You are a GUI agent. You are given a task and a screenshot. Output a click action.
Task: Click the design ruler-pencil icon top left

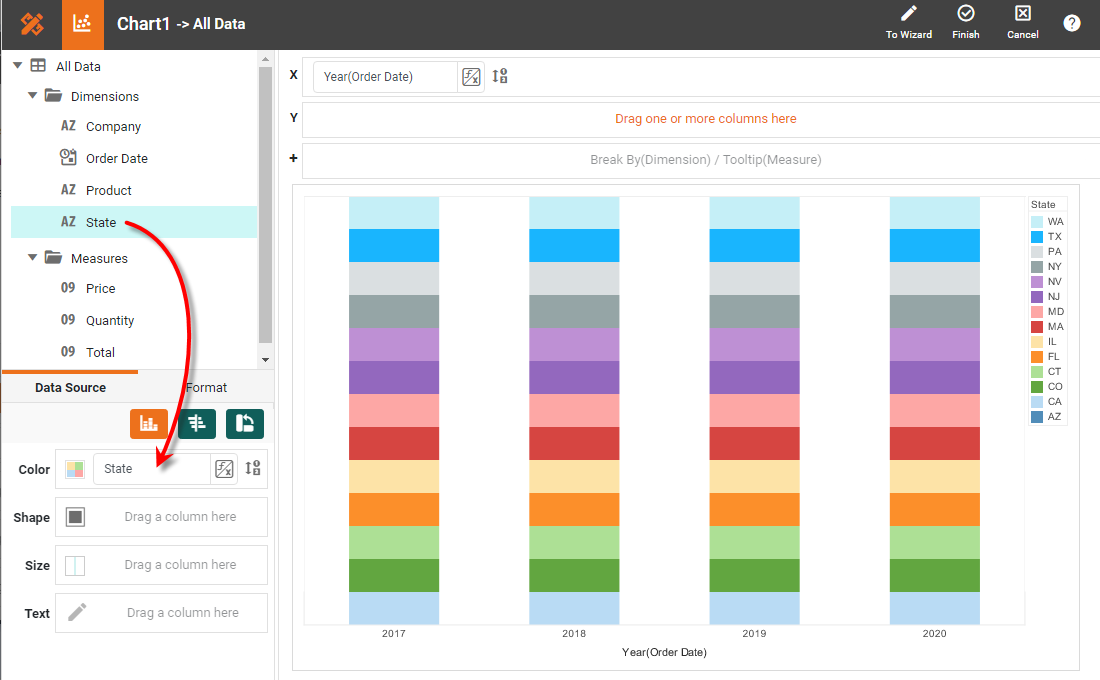pos(31,24)
